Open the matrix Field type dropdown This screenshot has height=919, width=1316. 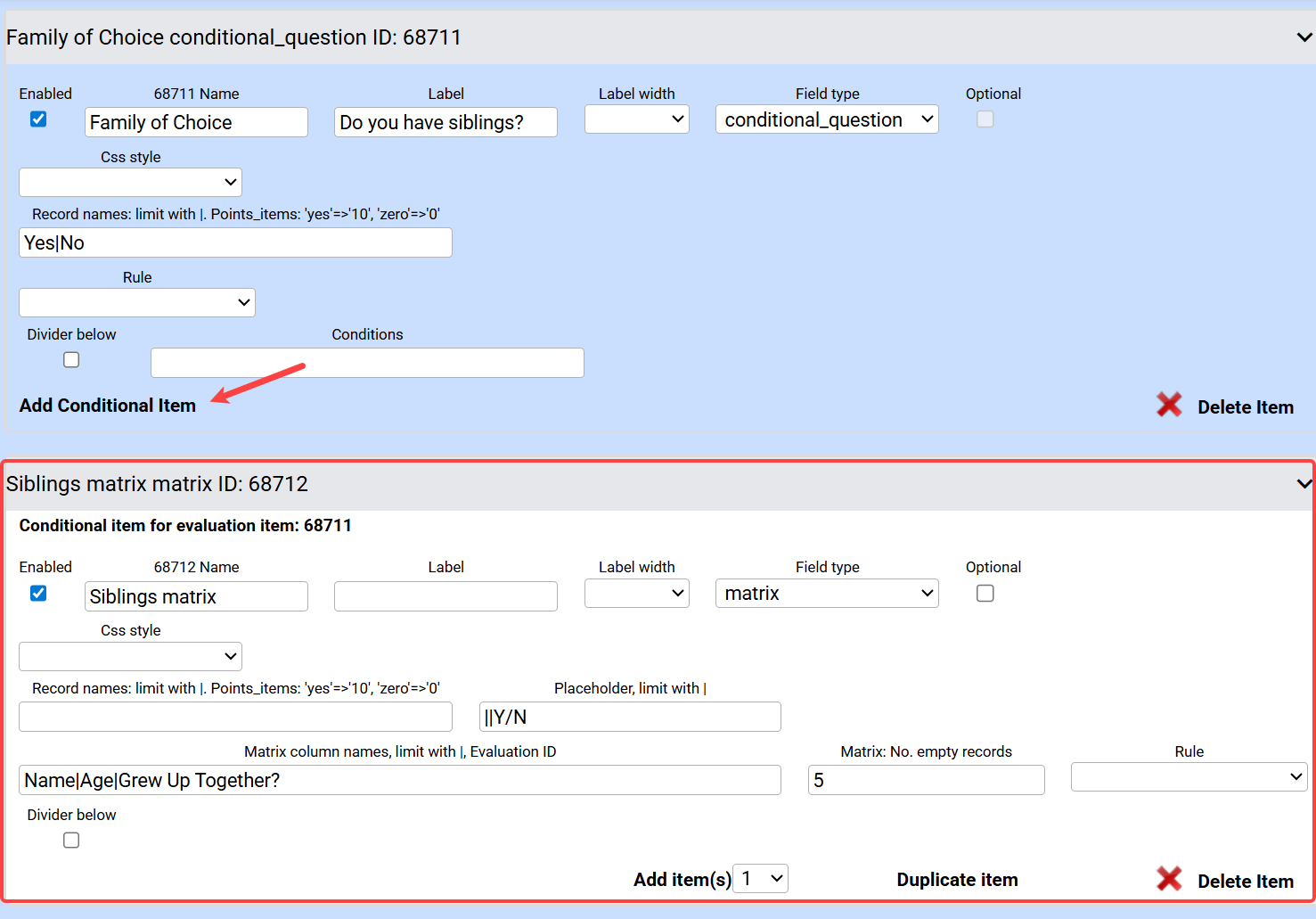pos(826,594)
